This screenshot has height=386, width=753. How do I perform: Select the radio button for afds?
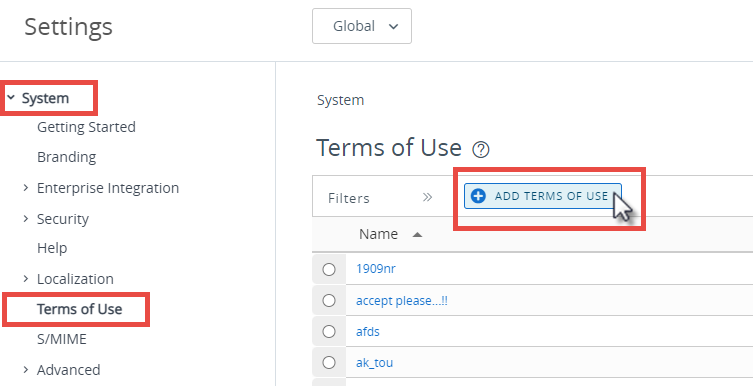click(x=329, y=331)
